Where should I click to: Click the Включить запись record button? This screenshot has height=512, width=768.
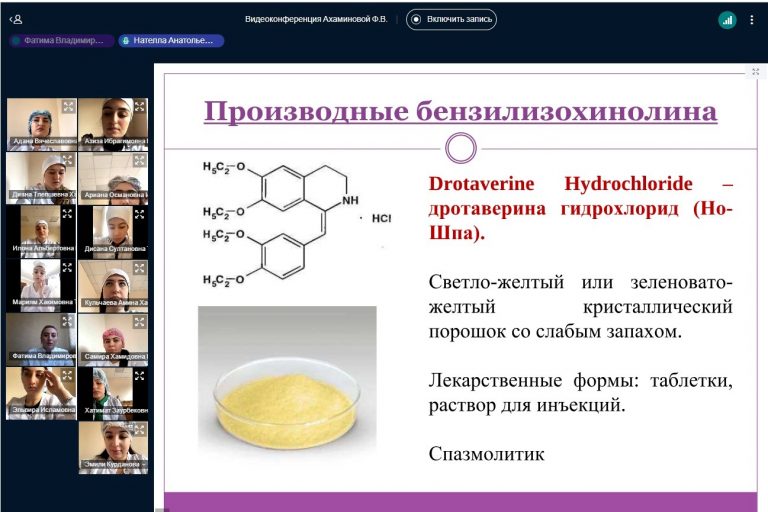(x=451, y=20)
